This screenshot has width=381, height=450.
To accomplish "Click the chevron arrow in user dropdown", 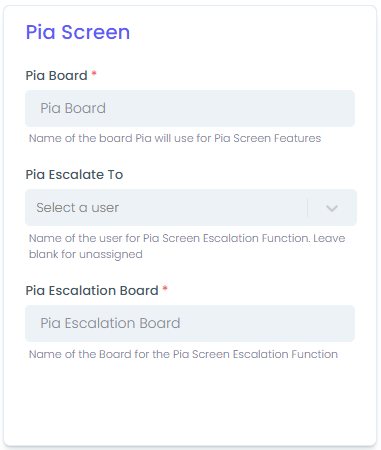I will tap(332, 208).
